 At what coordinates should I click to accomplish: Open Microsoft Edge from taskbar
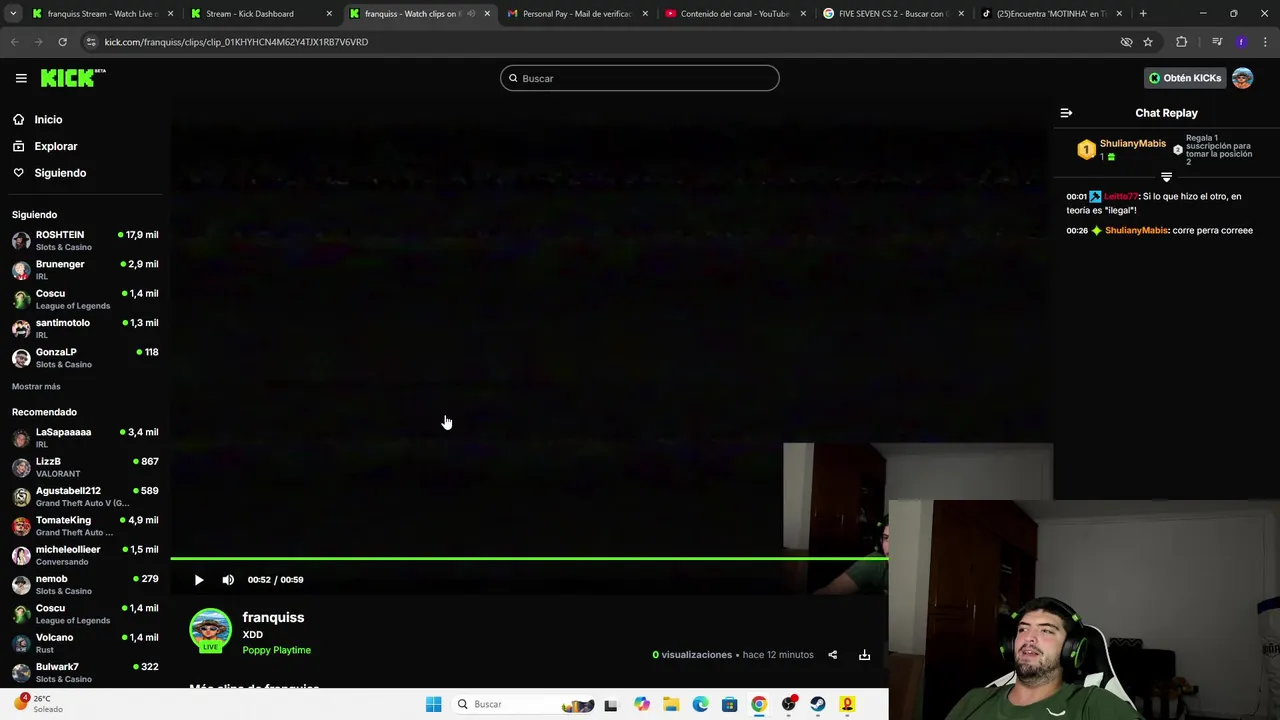700,704
